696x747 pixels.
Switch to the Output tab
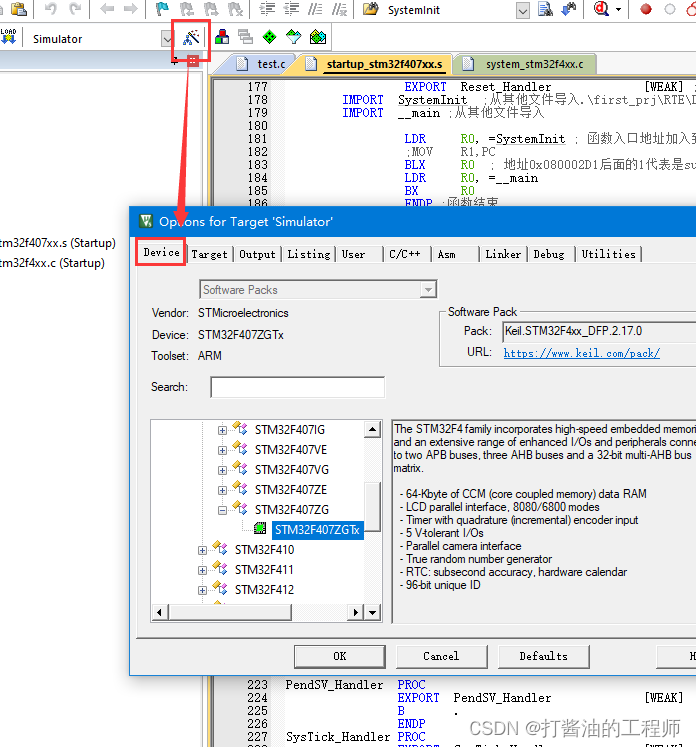257,254
